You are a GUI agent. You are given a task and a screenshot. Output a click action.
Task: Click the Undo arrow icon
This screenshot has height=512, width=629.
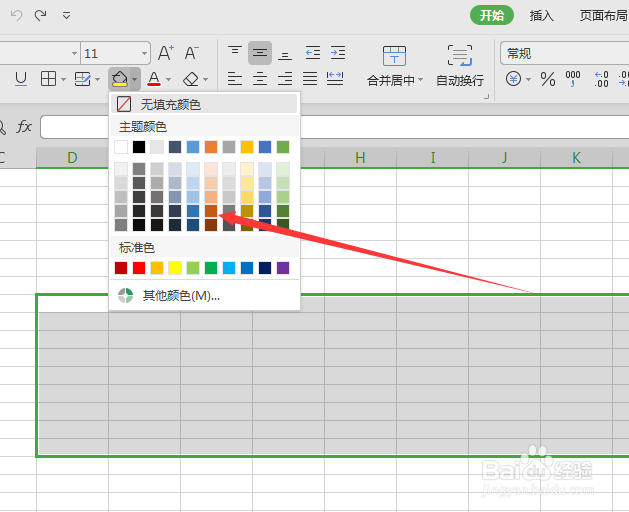(x=16, y=16)
